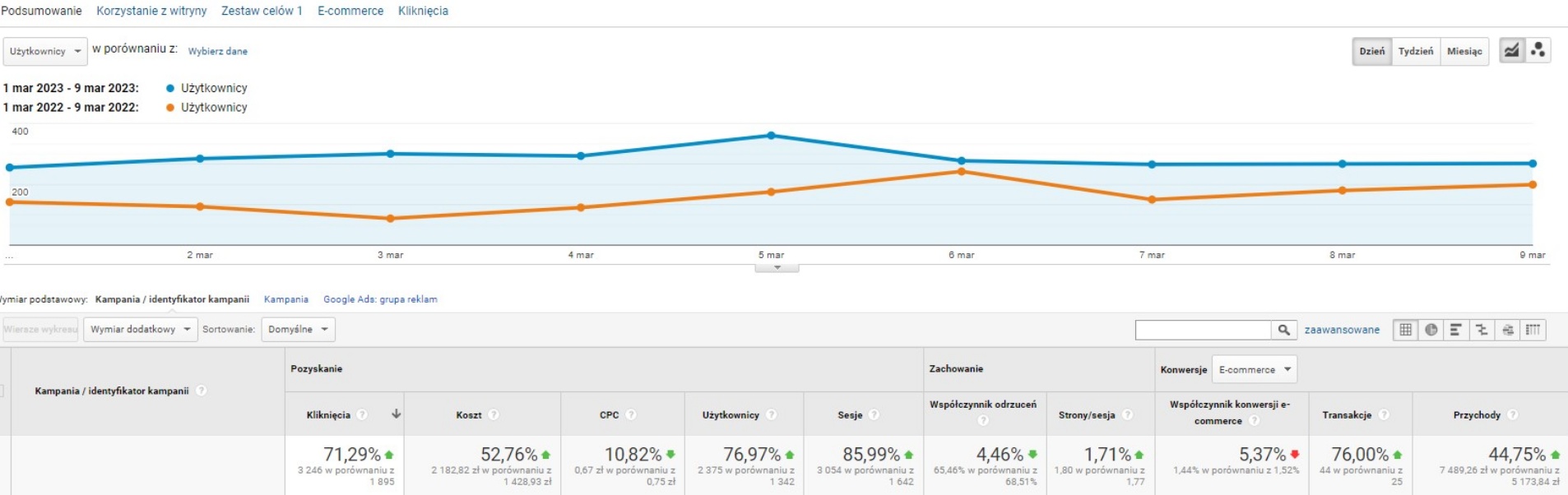The image size is (1568, 495).
Task: Click the 44,75% Przychody summary value
Action: (1517, 454)
